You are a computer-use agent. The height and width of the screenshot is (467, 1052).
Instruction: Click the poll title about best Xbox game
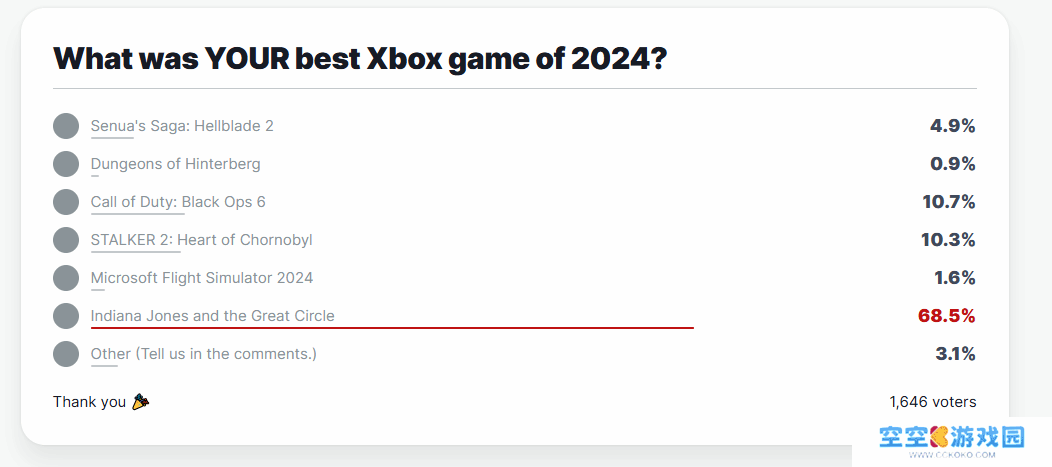[360, 59]
